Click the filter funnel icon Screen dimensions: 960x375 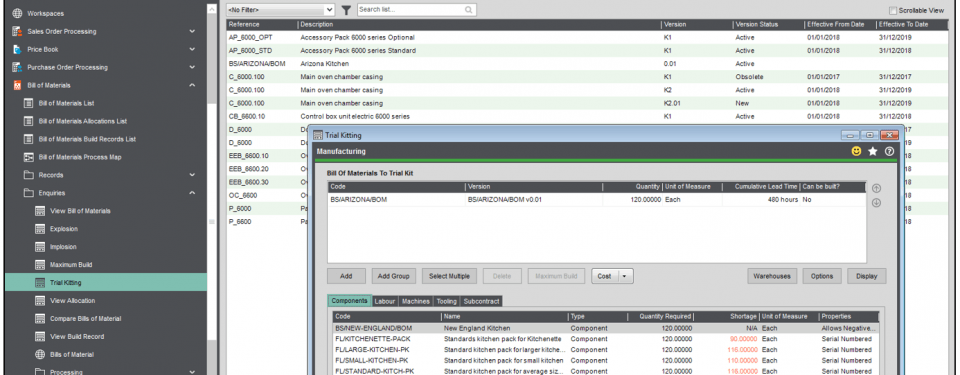346,10
